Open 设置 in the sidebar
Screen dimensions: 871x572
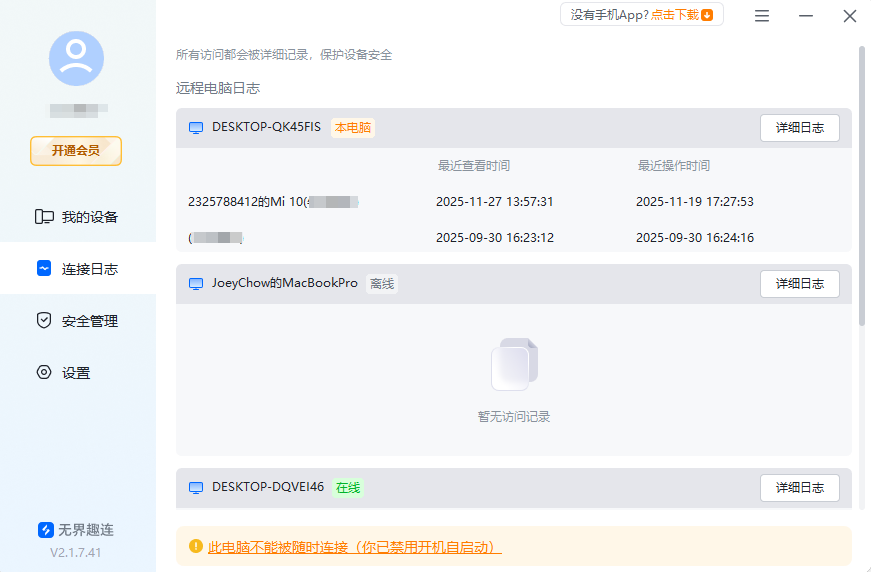pyautogui.click(x=78, y=373)
